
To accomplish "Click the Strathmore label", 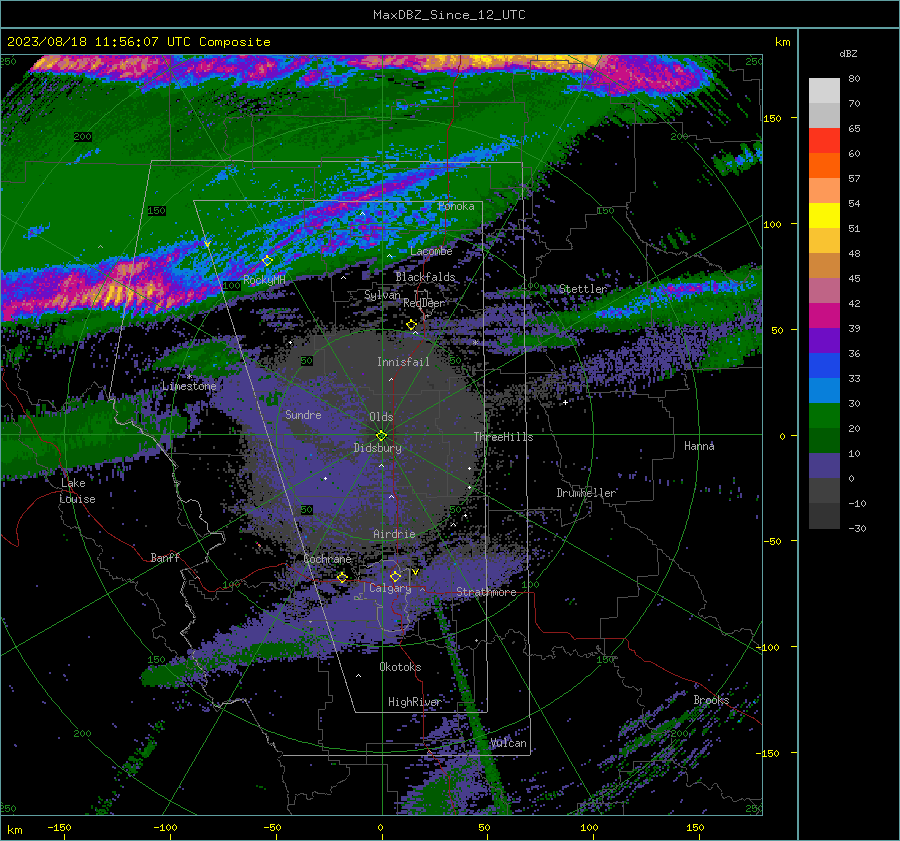I will point(486,592).
